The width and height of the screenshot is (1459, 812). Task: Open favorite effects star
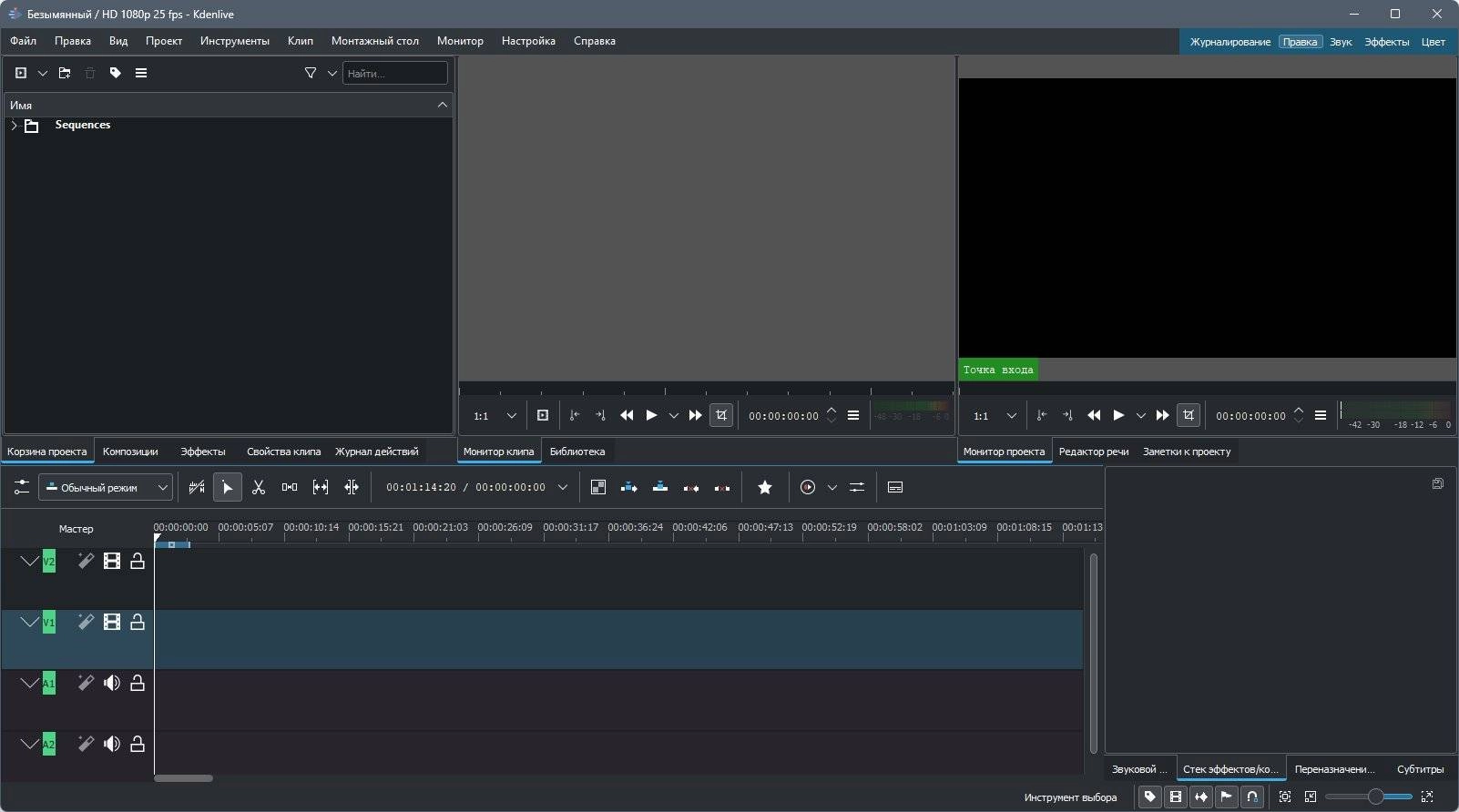pos(765,488)
